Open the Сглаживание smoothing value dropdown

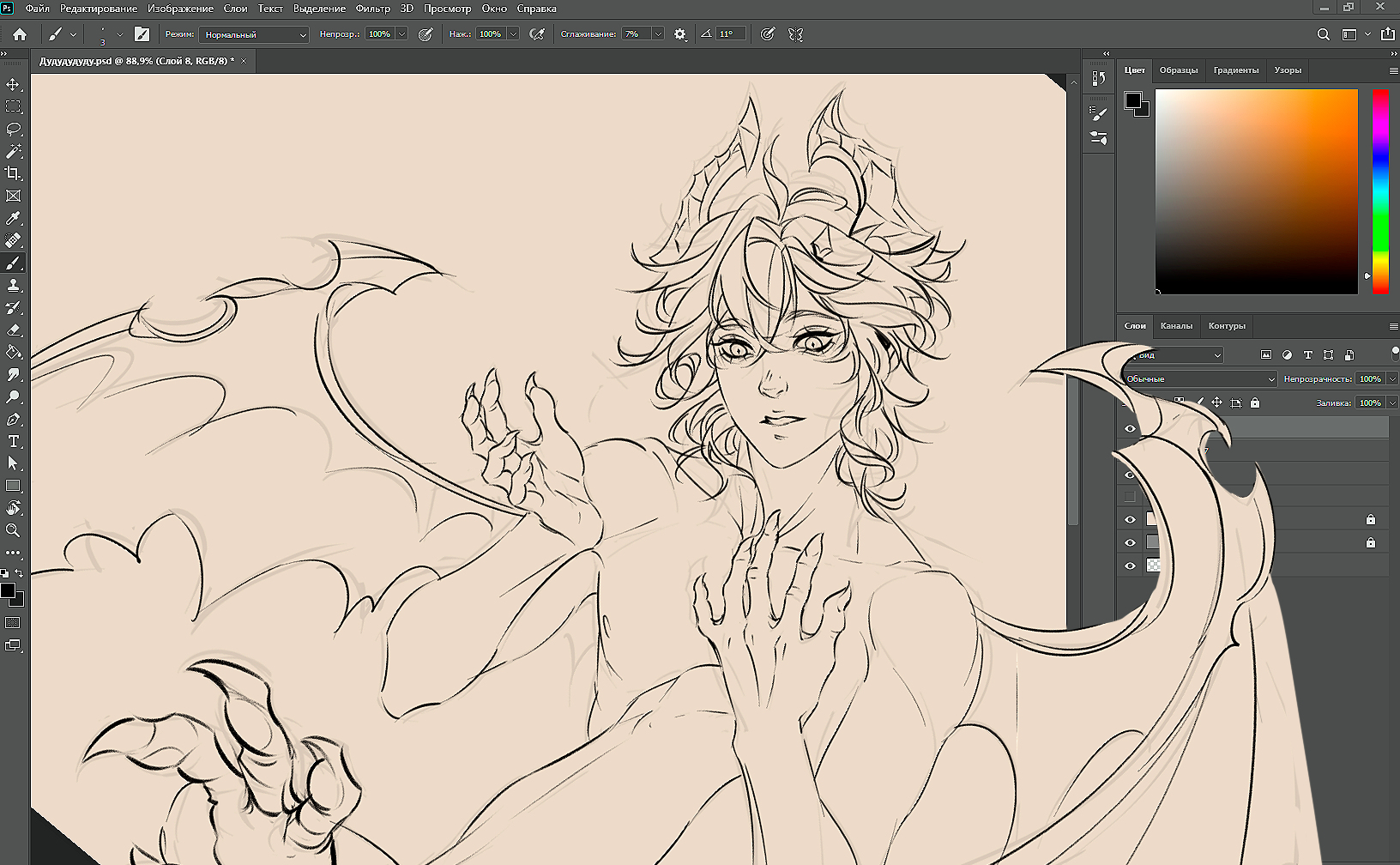tap(658, 34)
